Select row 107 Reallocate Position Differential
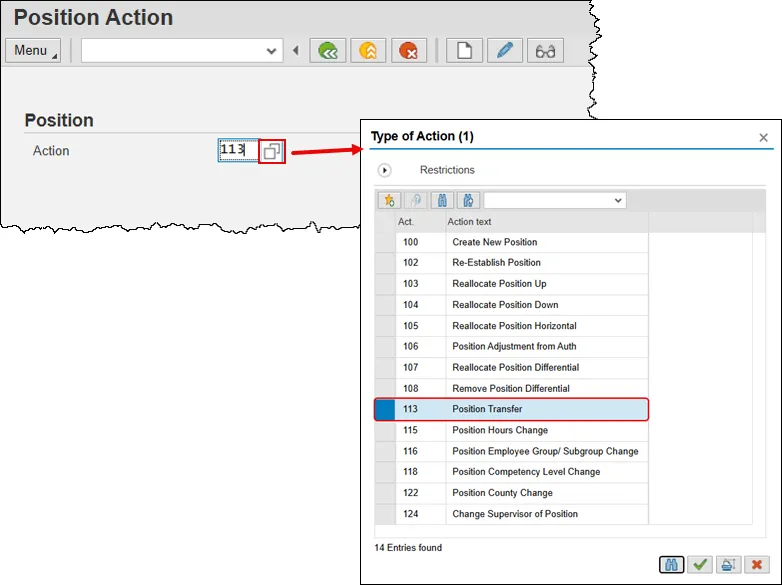Screen dimensions: 782x585 (x=512, y=368)
